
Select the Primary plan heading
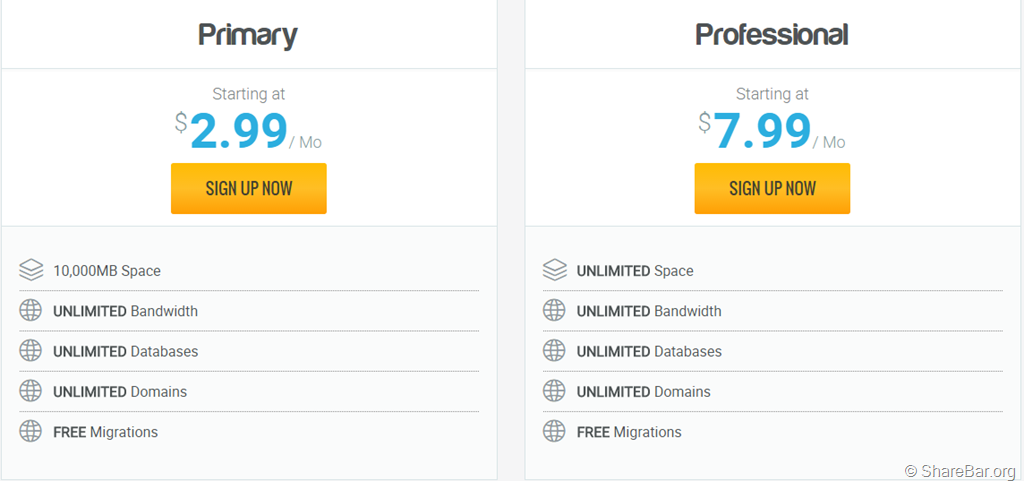coord(248,35)
